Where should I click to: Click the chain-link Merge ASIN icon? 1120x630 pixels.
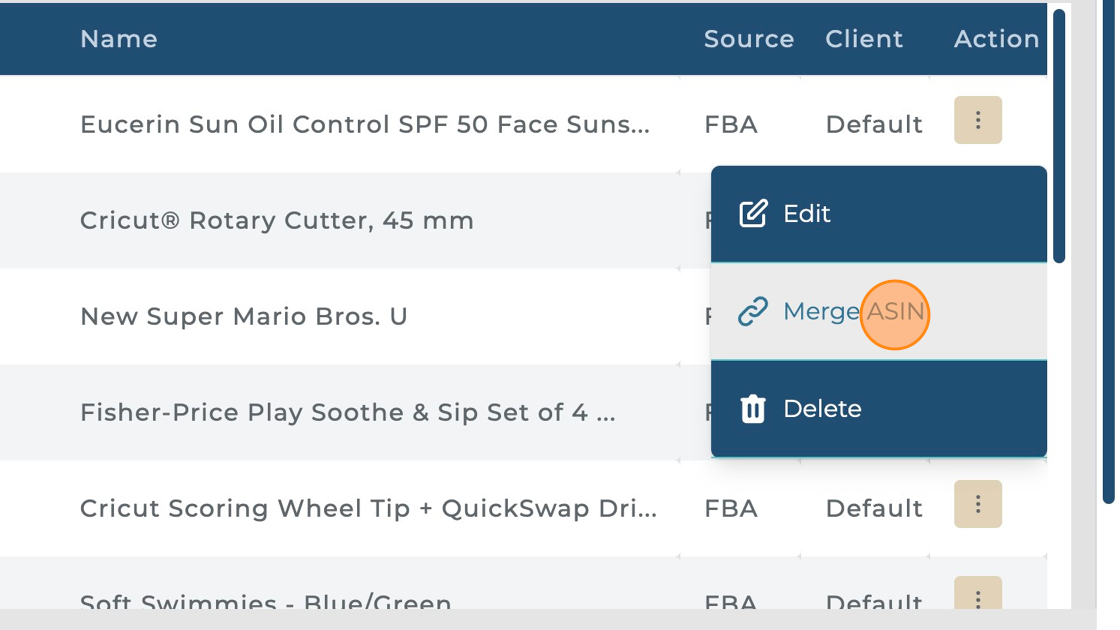tap(752, 312)
